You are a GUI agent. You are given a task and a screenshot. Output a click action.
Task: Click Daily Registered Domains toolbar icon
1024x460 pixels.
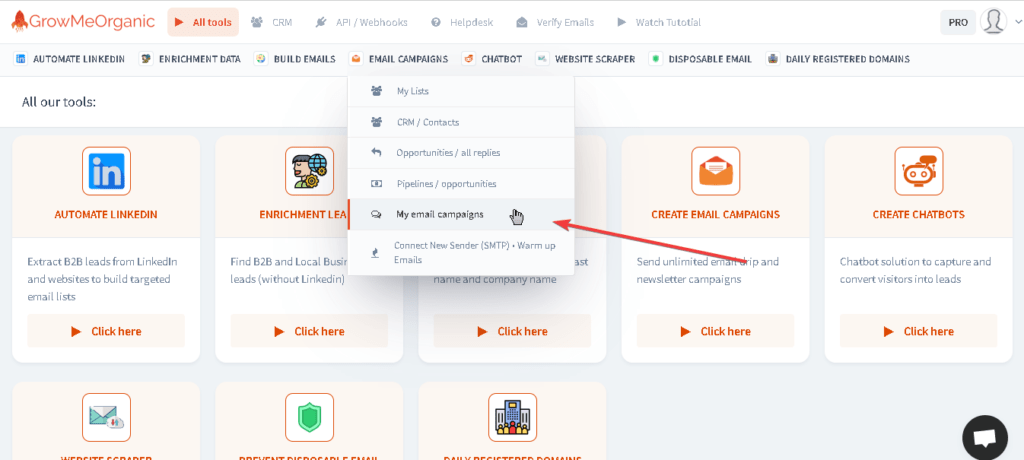point(773,59)
